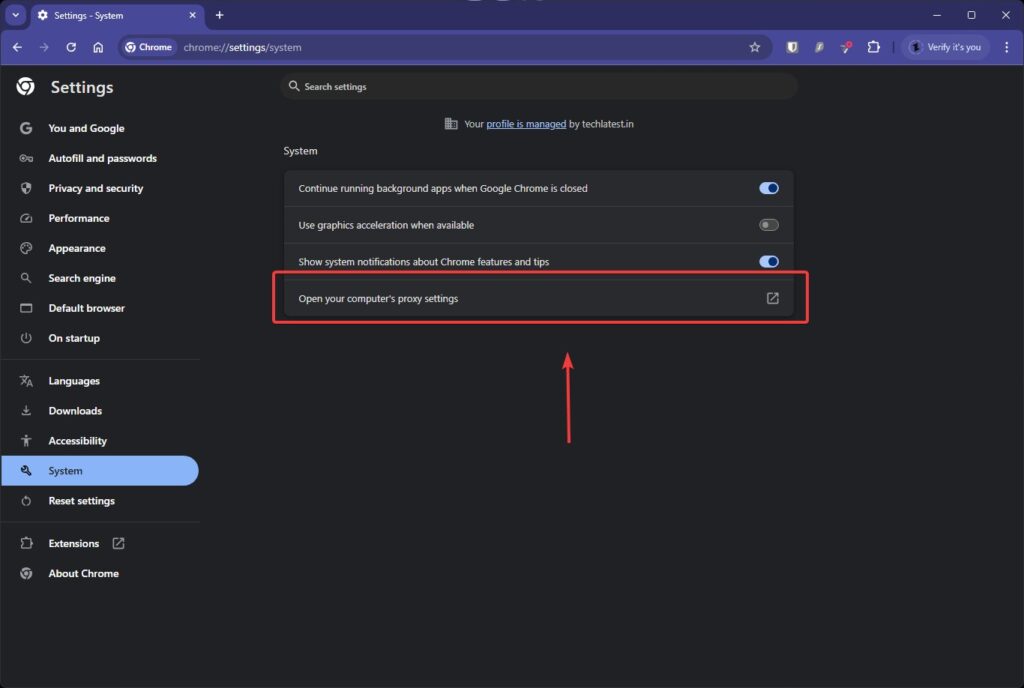Click the managed organization building icon
This screenshot has height=688, width=1024.
click(451, 123)
